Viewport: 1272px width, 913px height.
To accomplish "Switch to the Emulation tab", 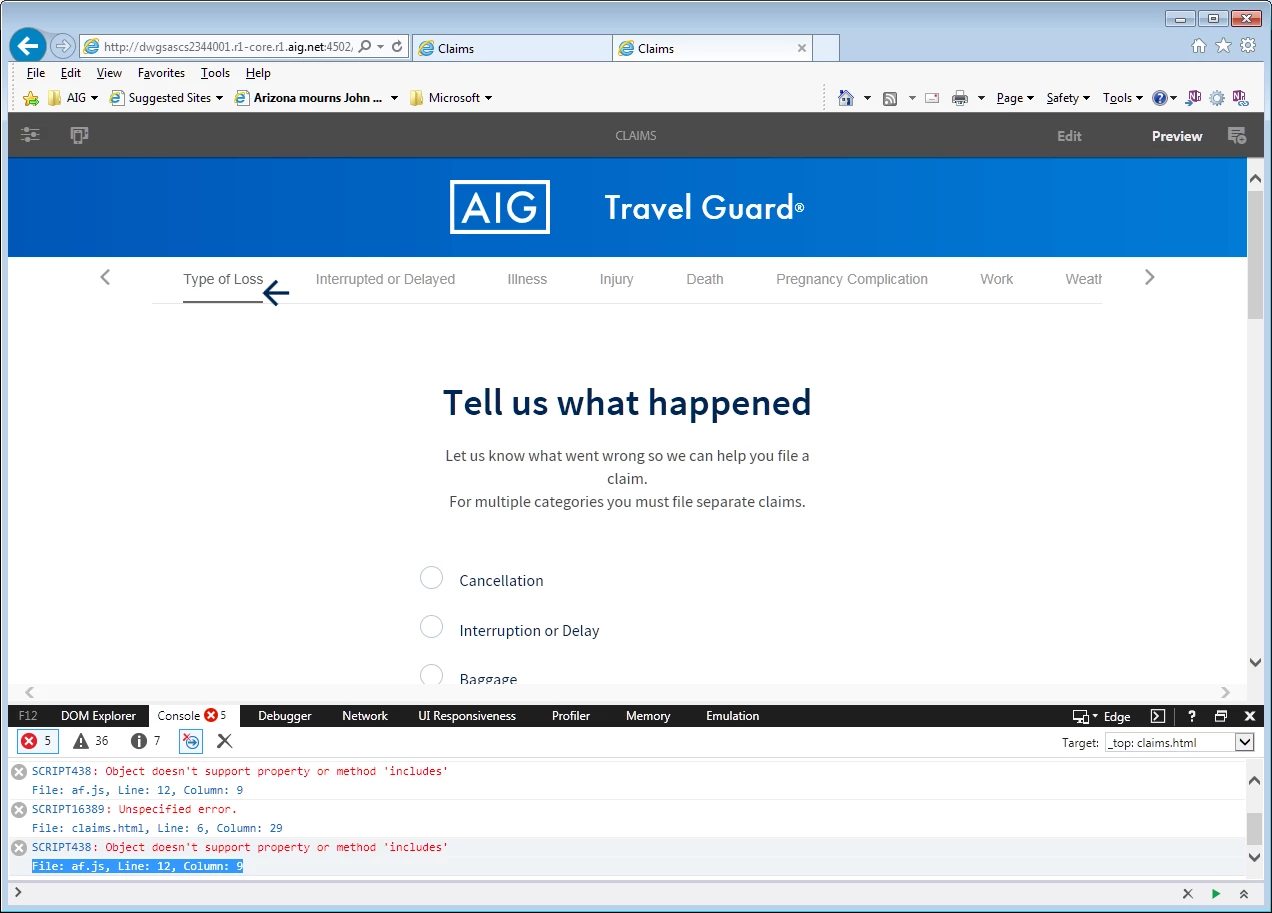I will 733,716.
